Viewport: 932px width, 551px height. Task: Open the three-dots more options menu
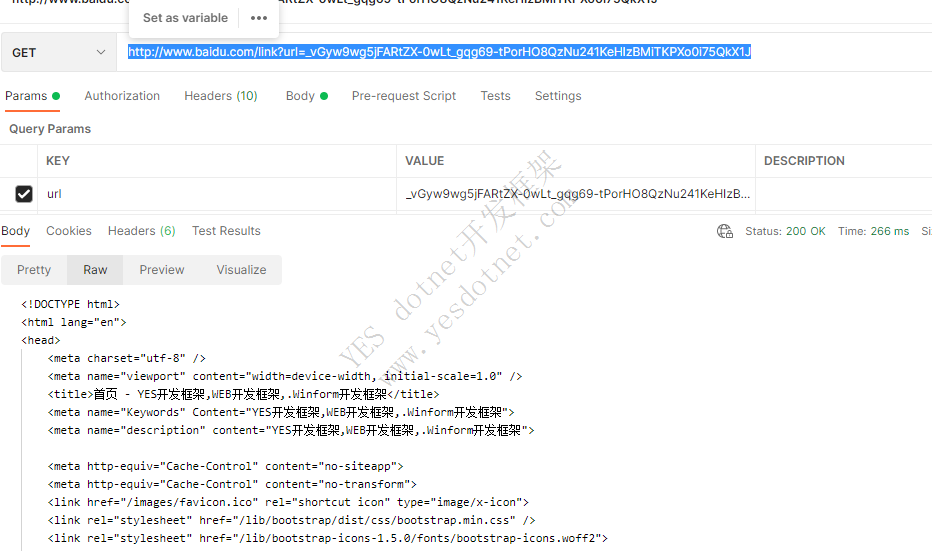click(259, 18)
